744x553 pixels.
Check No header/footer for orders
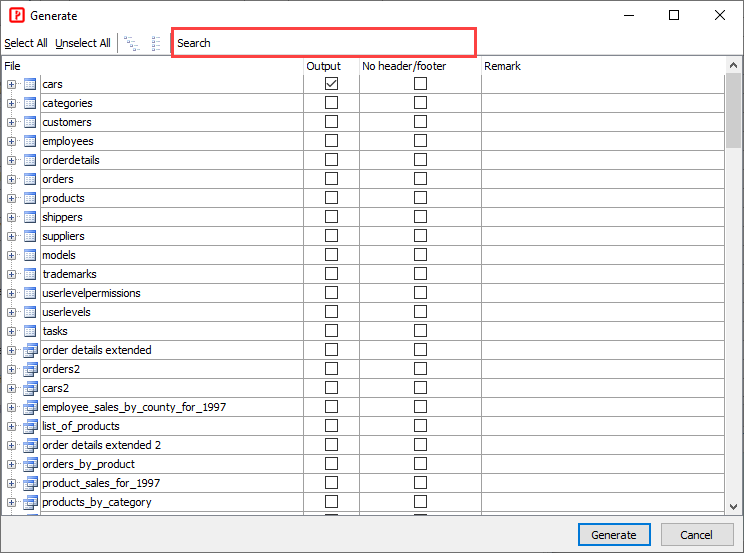coord(420,179)
